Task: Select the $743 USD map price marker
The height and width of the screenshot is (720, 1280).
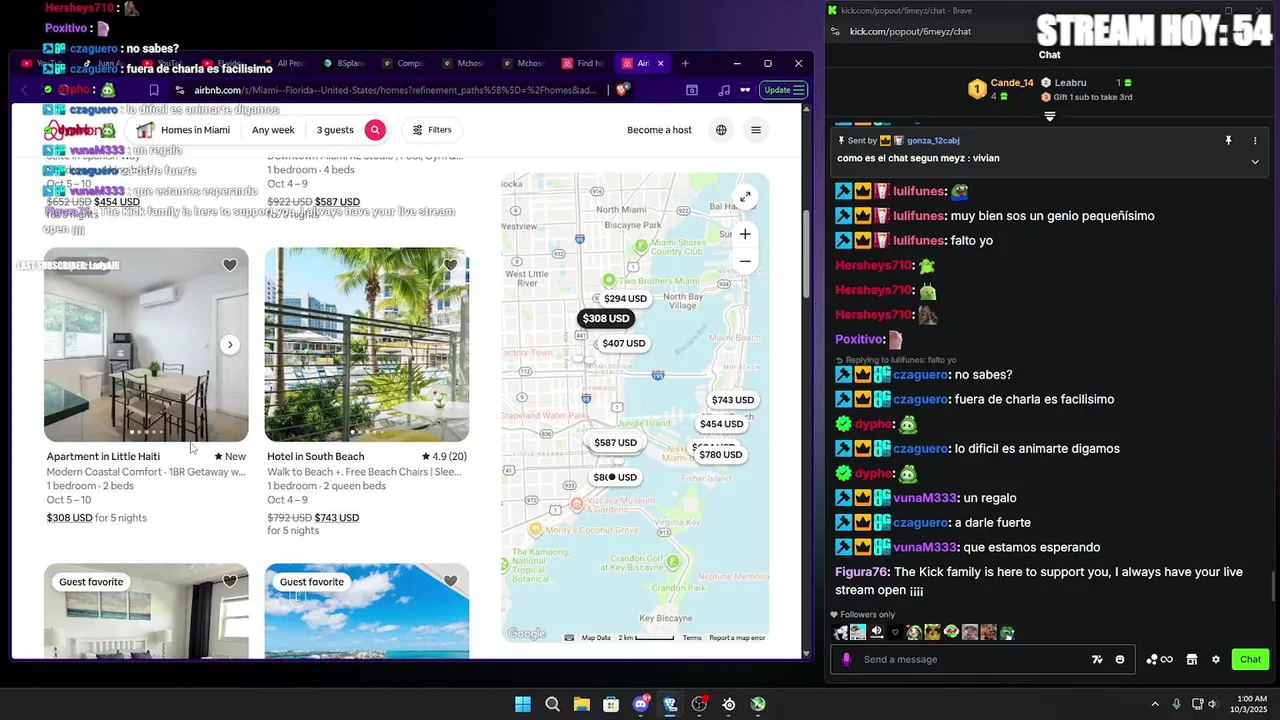Action: point(733,400)
